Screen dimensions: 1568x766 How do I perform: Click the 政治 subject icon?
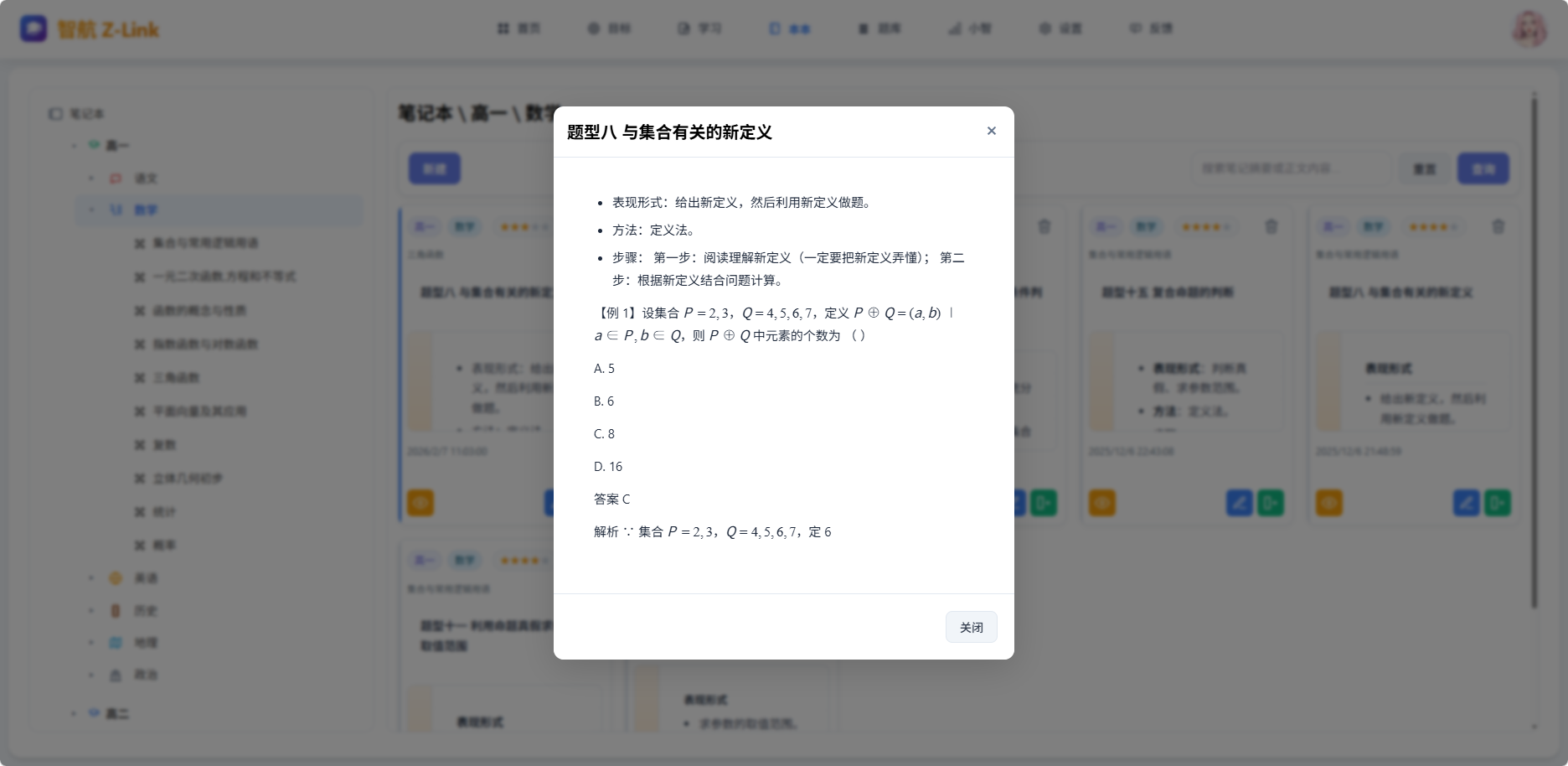point(116,675)
